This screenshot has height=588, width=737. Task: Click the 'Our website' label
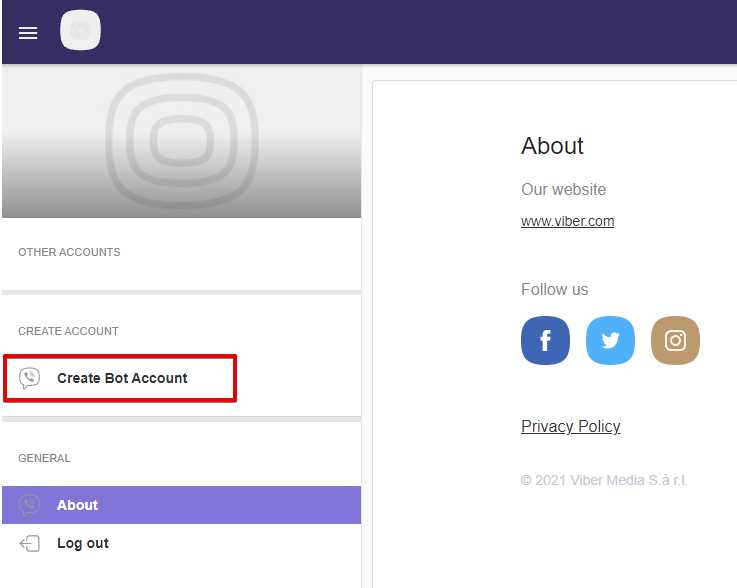(564, 189)
